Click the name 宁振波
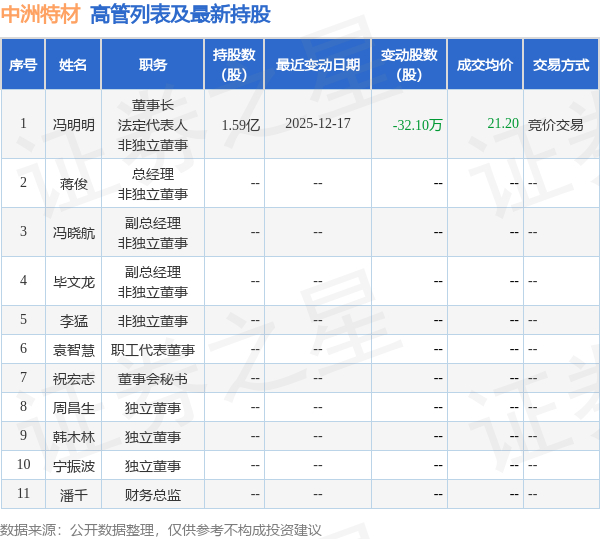This screenshot has width=600, height=539. click(x=73, y=466)
